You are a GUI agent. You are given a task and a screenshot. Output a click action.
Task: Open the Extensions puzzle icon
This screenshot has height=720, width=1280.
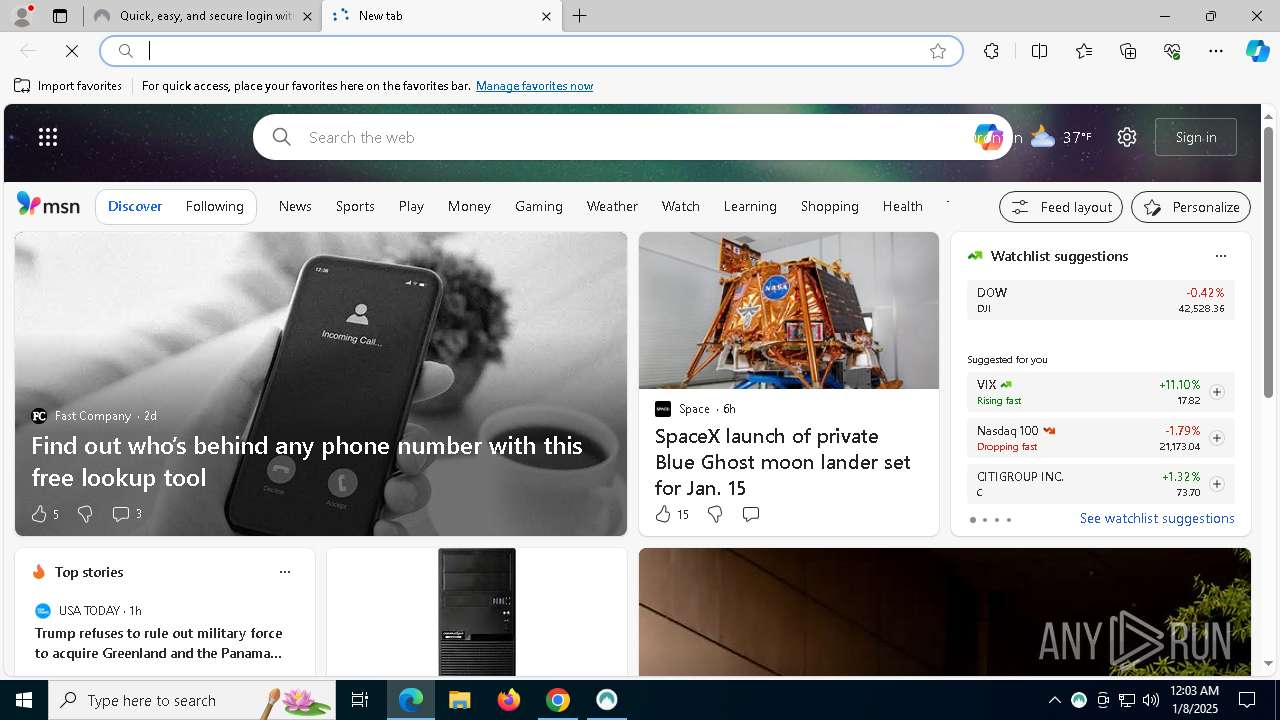coord(991,51)
